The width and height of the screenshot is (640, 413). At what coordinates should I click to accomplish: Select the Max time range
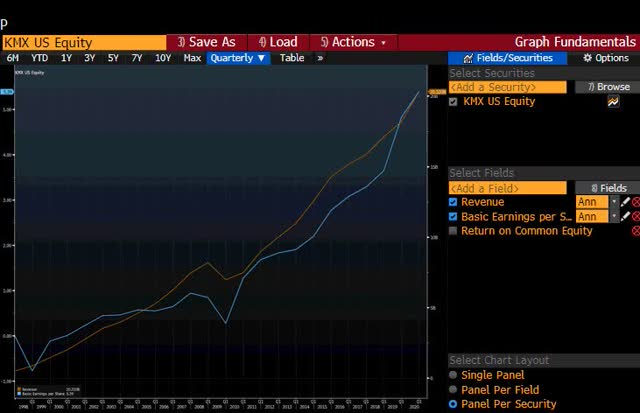pyautogui.click(x=192, y=58)
